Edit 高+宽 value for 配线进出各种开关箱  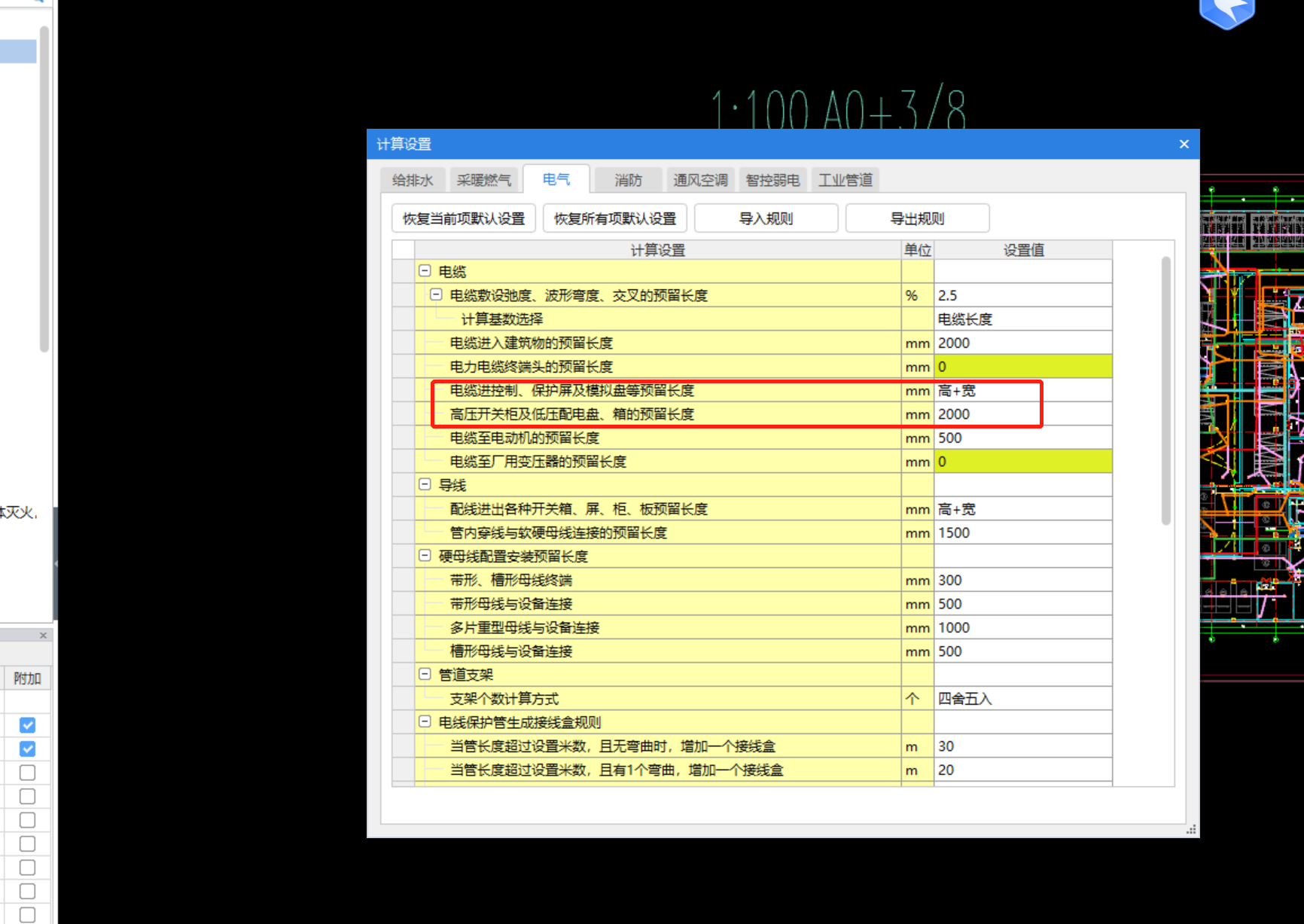(x=1023, y=509)
